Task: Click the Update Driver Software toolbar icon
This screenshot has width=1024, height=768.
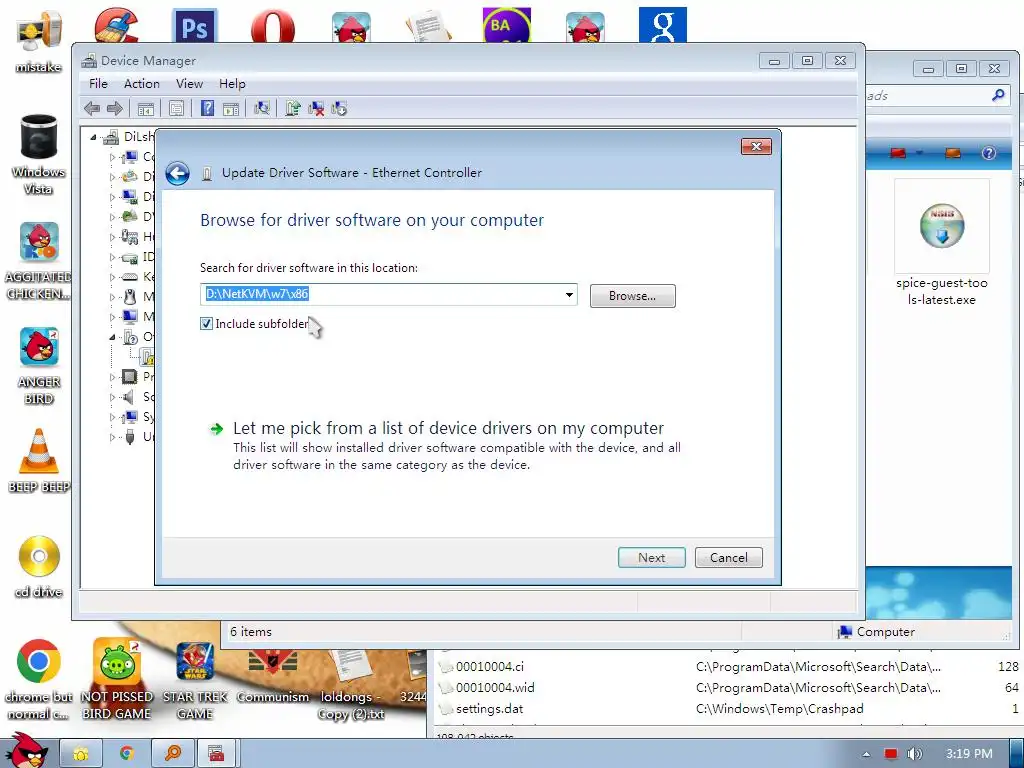Action: (293, 108)
